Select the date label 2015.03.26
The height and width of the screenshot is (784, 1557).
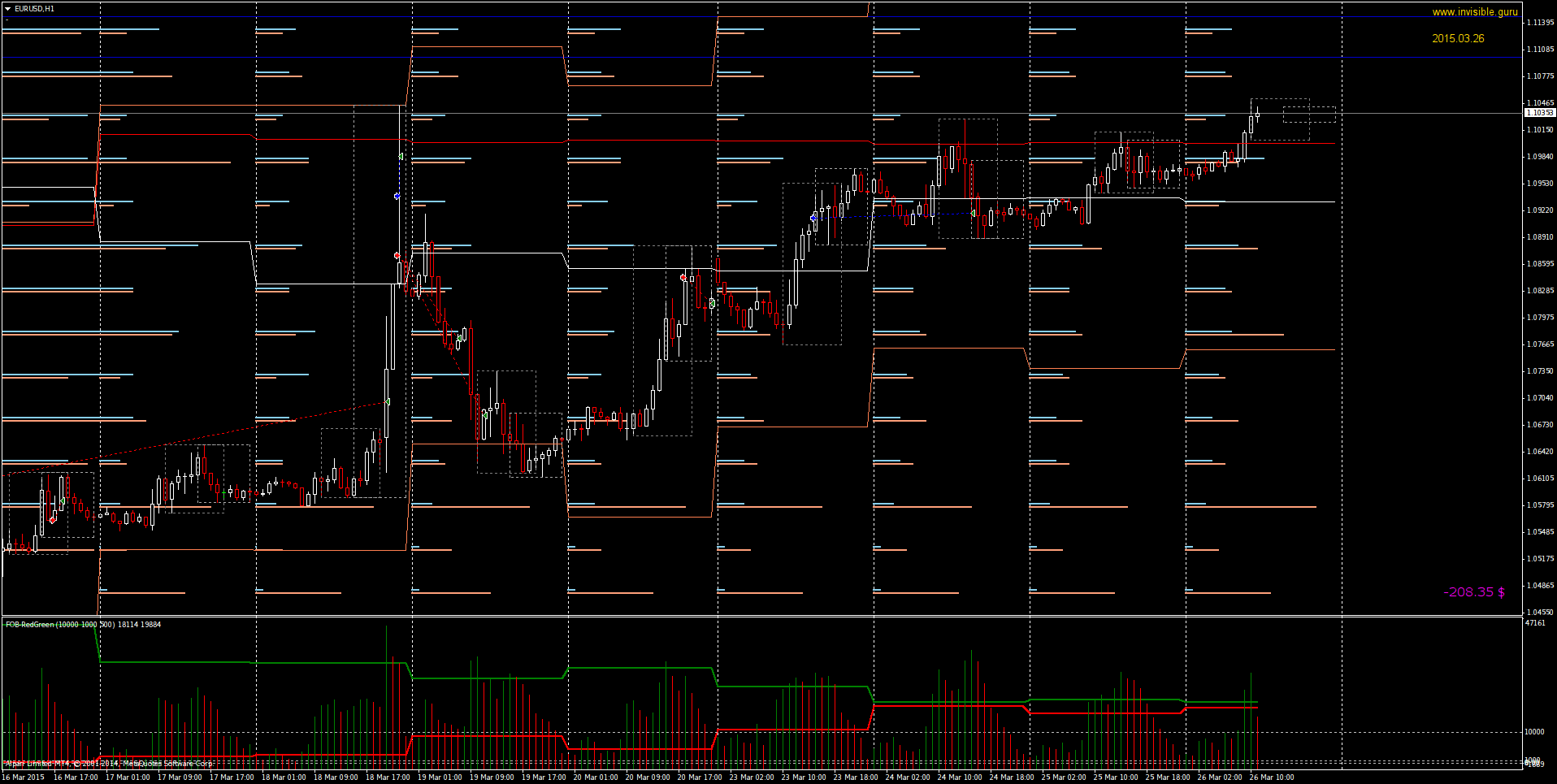(x=1458, y=38)
